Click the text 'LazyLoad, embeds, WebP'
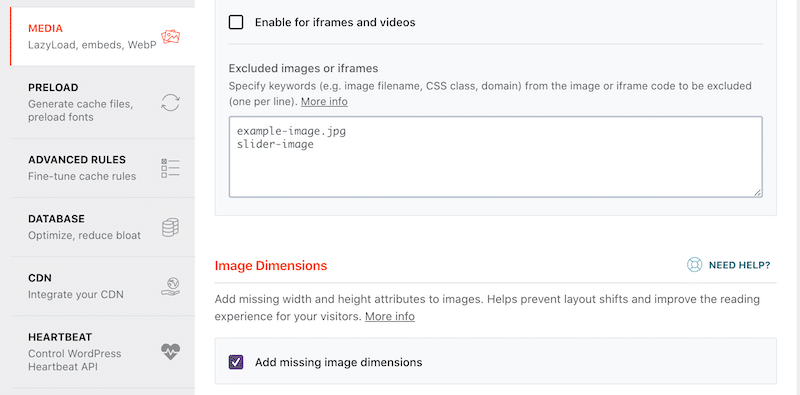Screen dimensions: 800x395 point(92,45)
